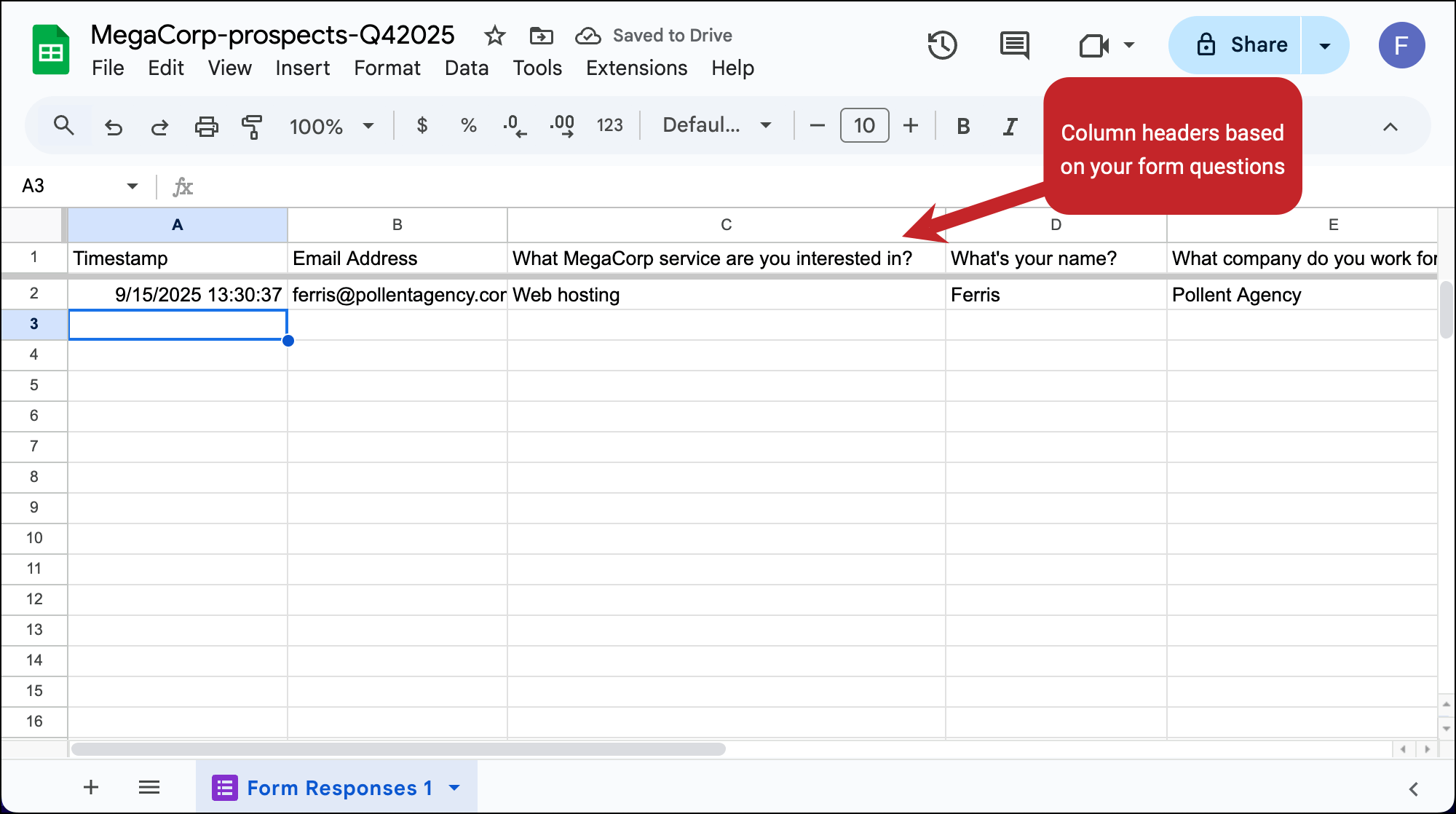Open the comment history panel
Screen dimensions: 1456x814
[x=1013, y=45]
